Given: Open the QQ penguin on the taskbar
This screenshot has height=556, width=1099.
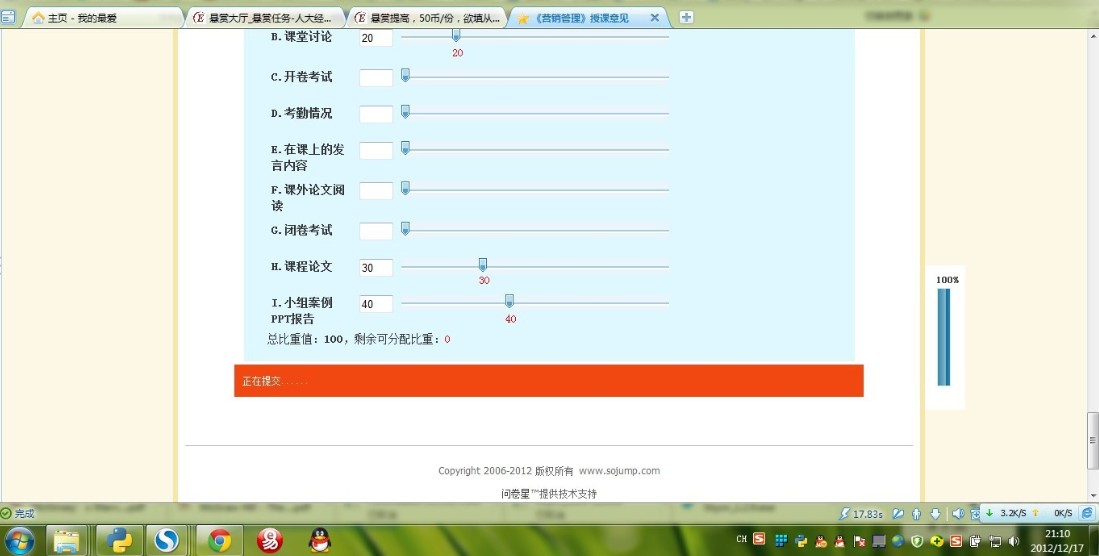Looking at the screenshot, I should tap(320, 540).
